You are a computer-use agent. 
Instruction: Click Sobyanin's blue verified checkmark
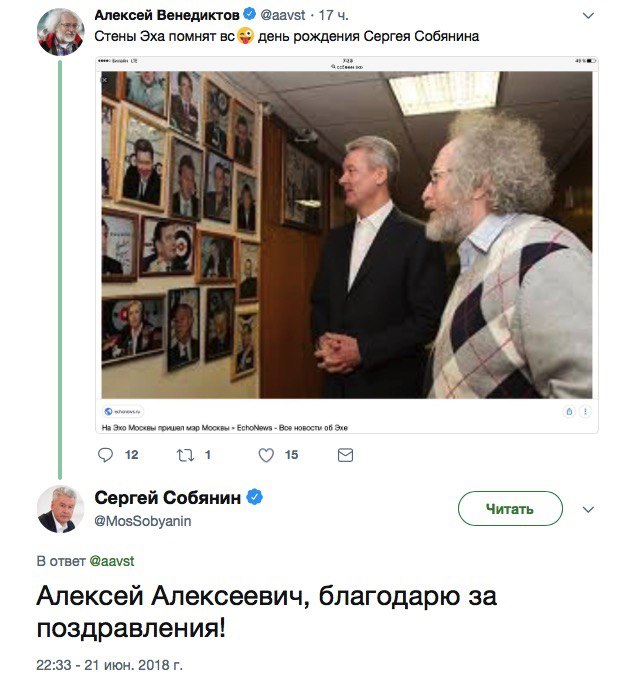pos(254,497)
